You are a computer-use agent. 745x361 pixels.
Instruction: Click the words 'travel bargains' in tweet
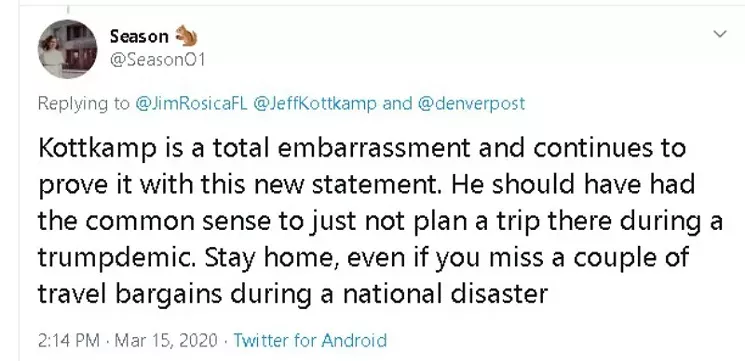point(130,295)
